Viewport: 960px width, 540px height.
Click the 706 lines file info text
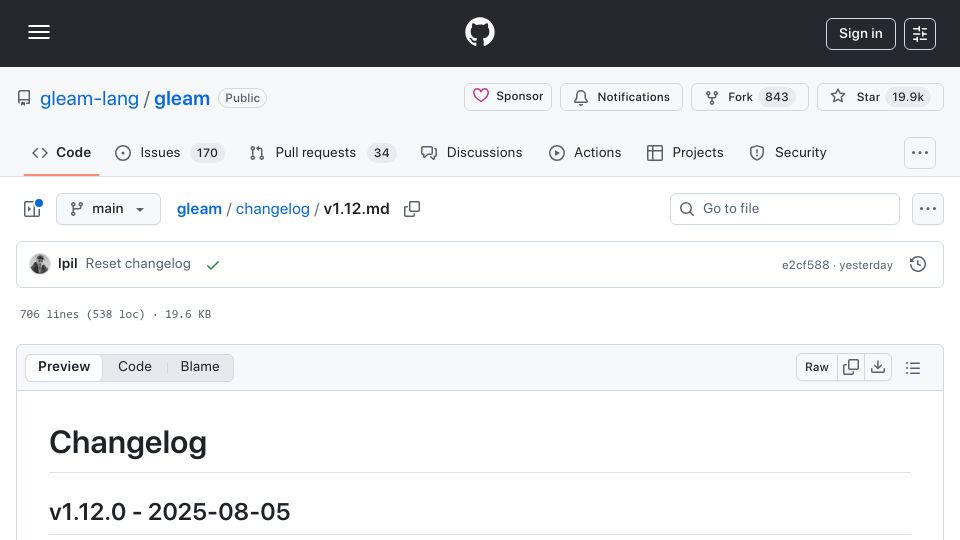pyautogui.click(x=115, y=314)
